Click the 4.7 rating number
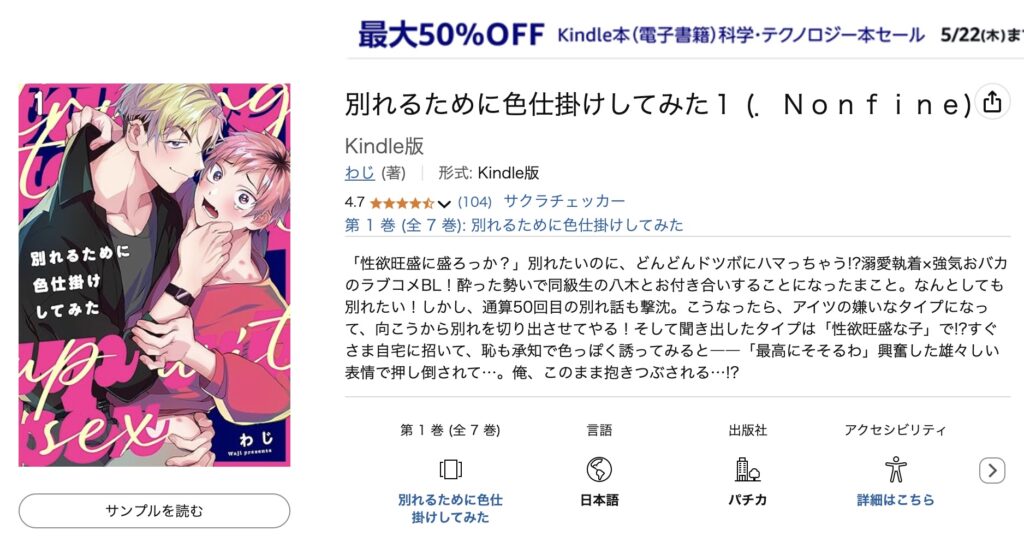Screen dimensions: 1024x536 tap(355, 202)
